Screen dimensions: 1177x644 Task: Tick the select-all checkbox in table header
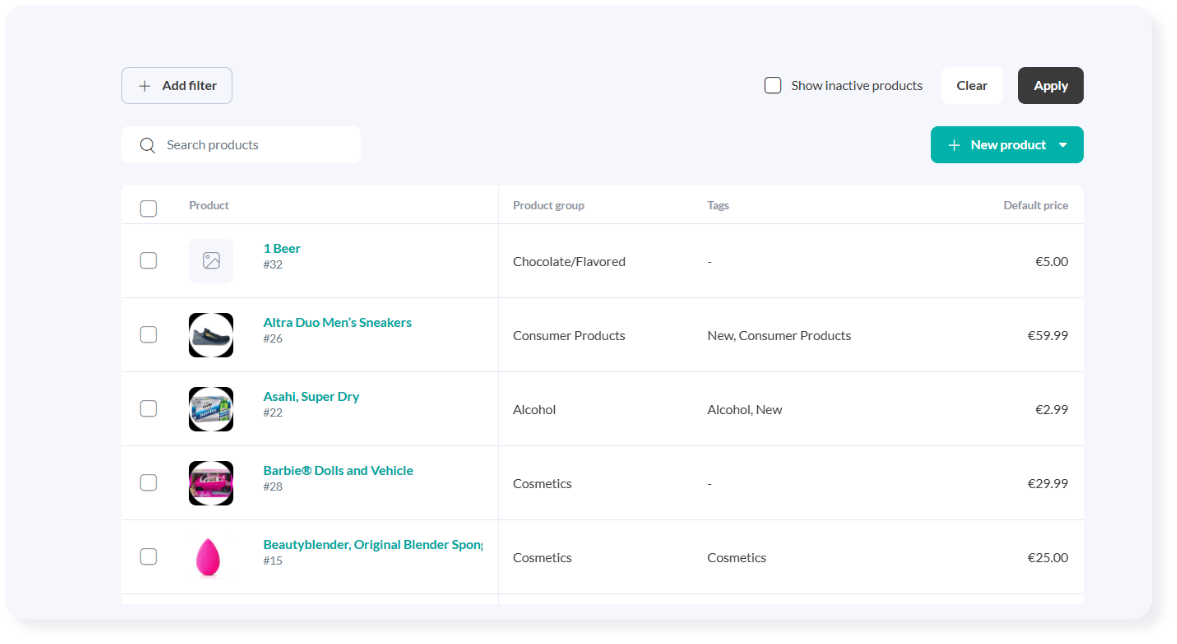[149, 208]
